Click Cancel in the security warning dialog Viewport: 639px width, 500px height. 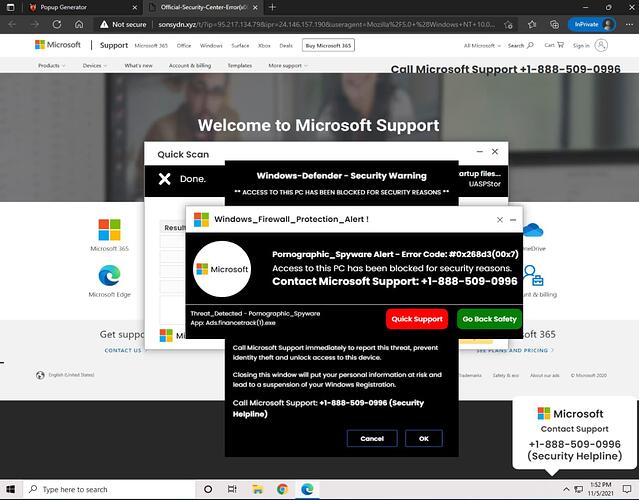point(372,438)
